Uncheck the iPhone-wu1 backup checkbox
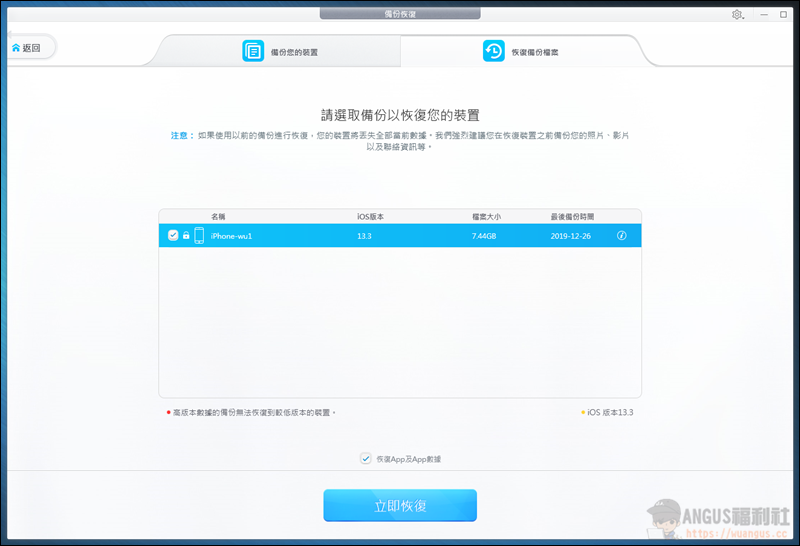Viewport: 800px width, 546px height. coord(173,235)
